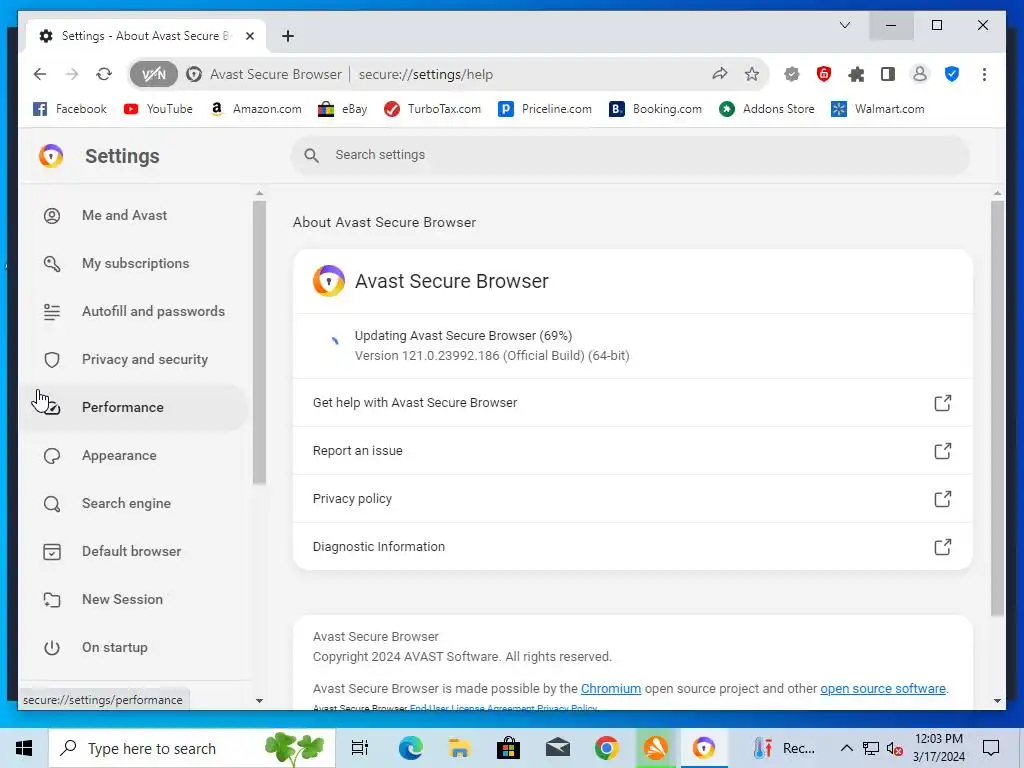Follow the Chromium link
This screenshot has height=768, width=1024.
click(x=611, y=688)
